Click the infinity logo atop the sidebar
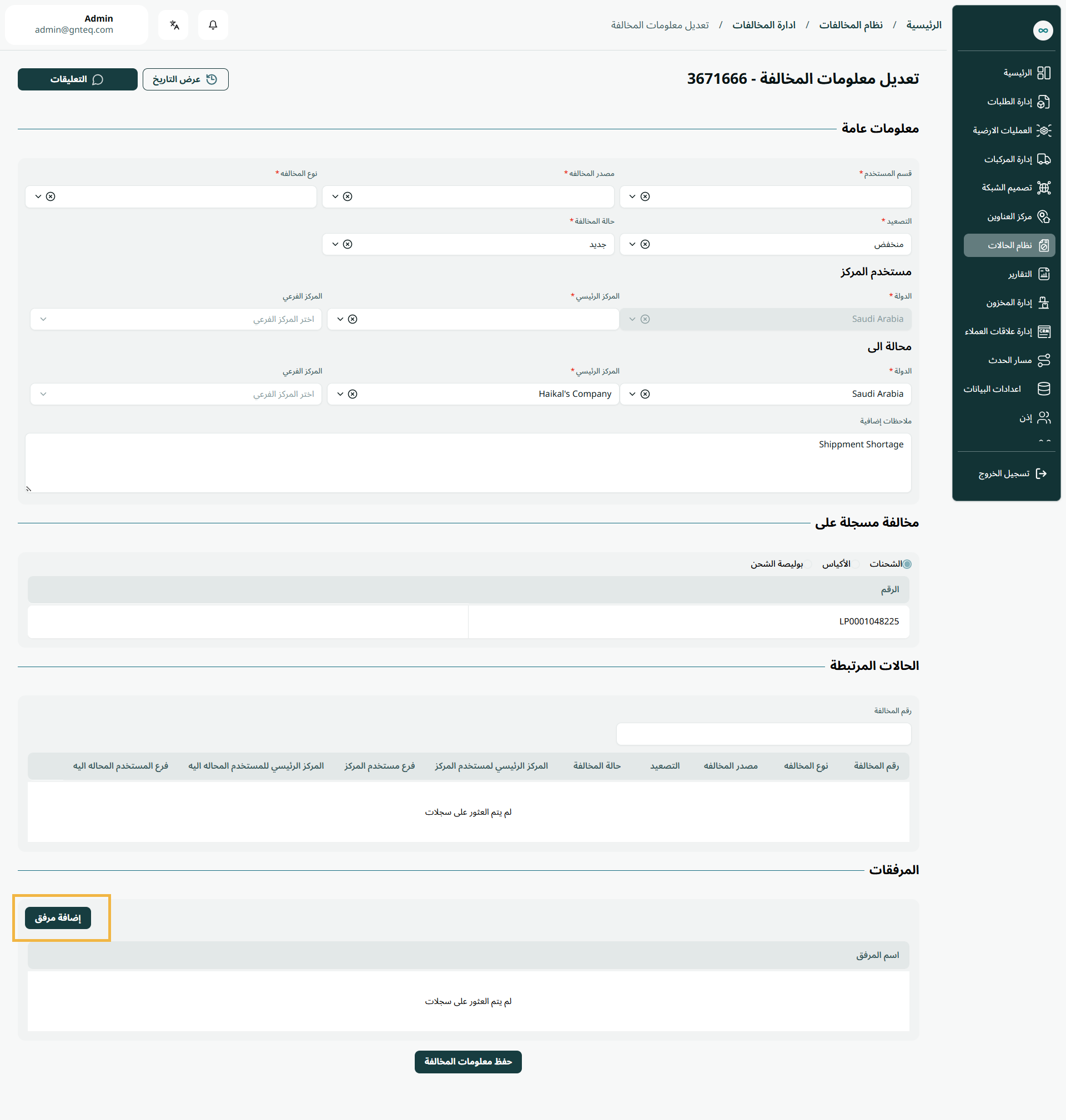 [1043, 31]
